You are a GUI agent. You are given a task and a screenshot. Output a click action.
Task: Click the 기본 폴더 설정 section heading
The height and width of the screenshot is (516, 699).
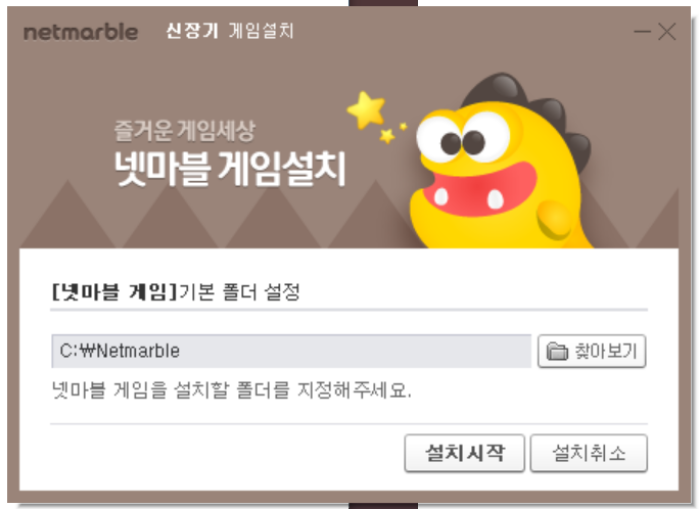click(x=239, y=292)
